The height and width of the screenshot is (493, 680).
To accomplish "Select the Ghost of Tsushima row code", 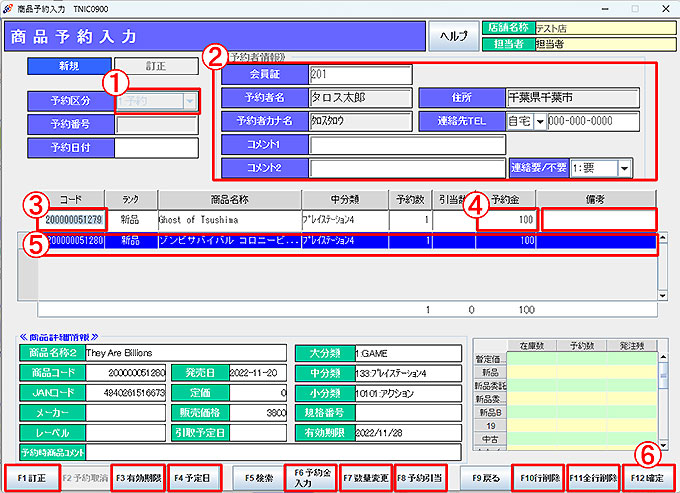I will [74, 219].
